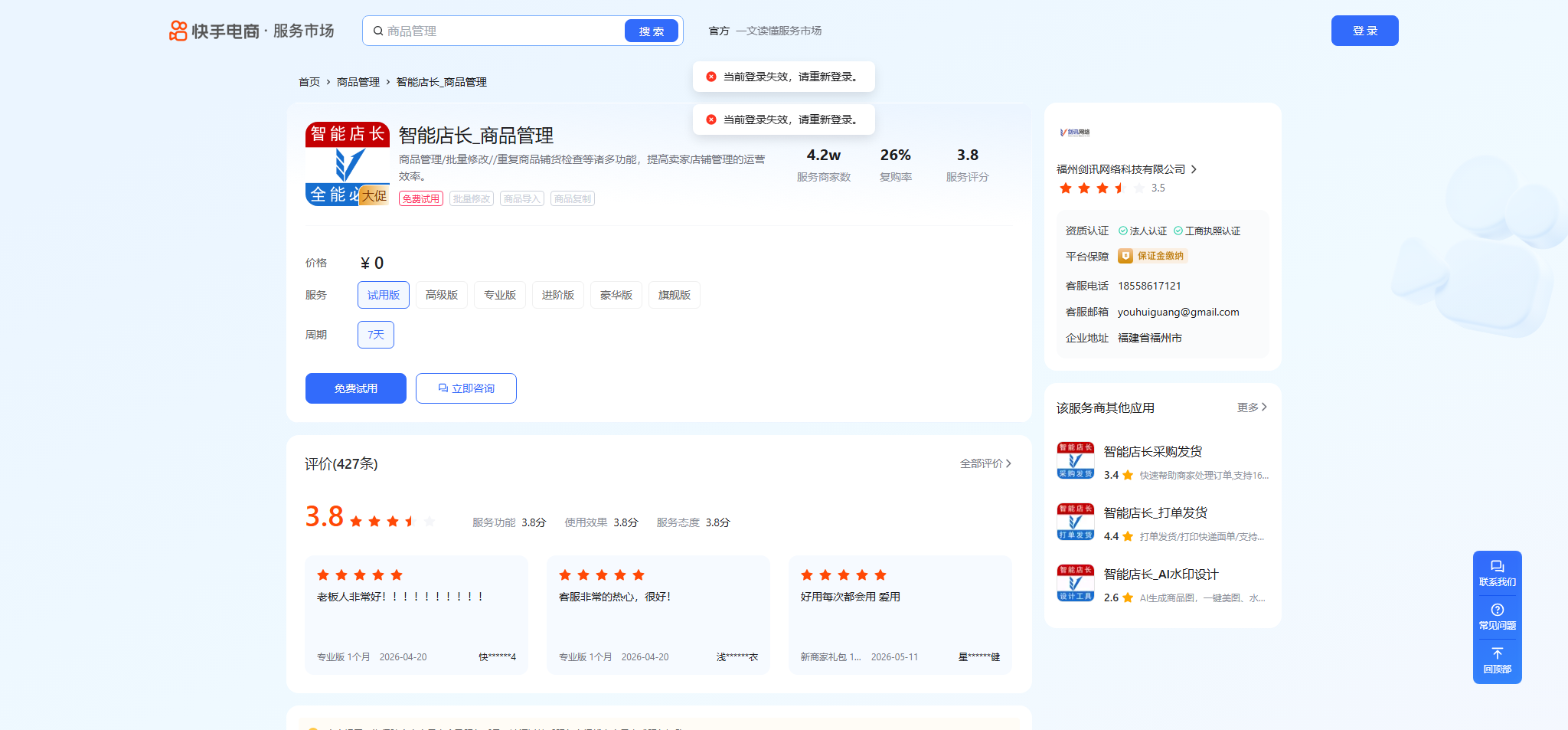Click the company rating stars

click(x=1102, y=188)
